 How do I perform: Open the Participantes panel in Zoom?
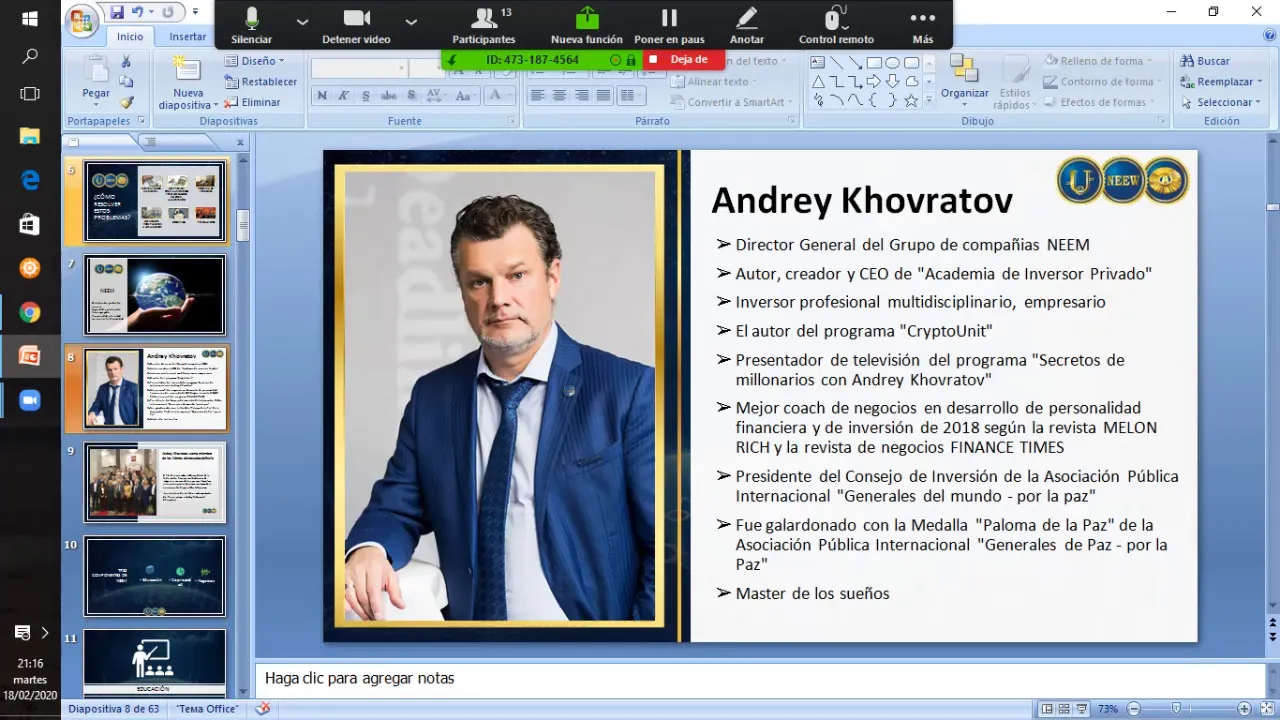[484, 25]
